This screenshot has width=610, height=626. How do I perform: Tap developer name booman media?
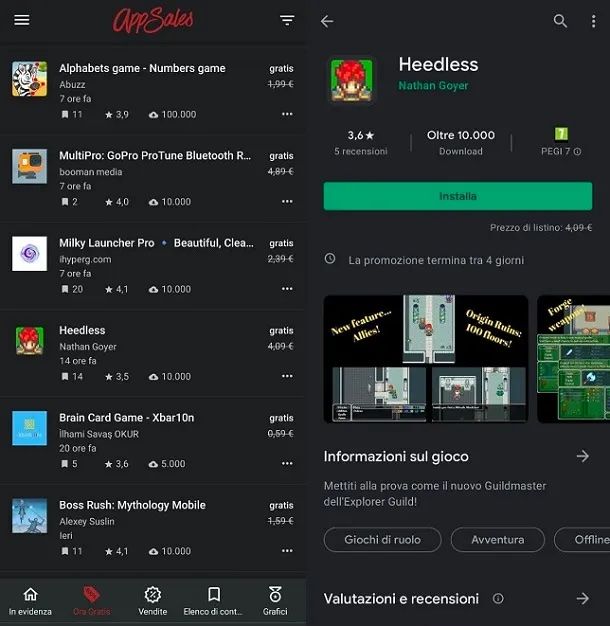tap(91, 172)
